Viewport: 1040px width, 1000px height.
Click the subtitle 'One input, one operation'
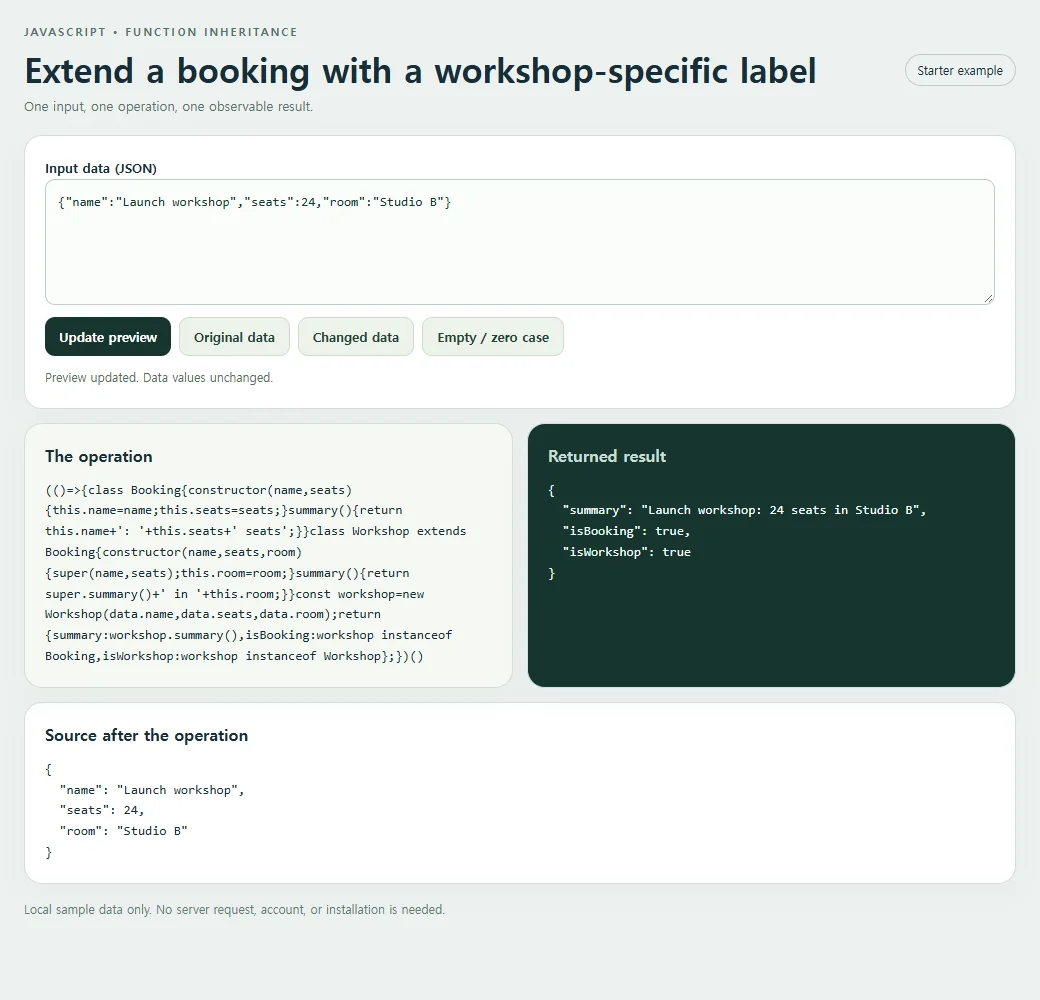click(168, 107)
